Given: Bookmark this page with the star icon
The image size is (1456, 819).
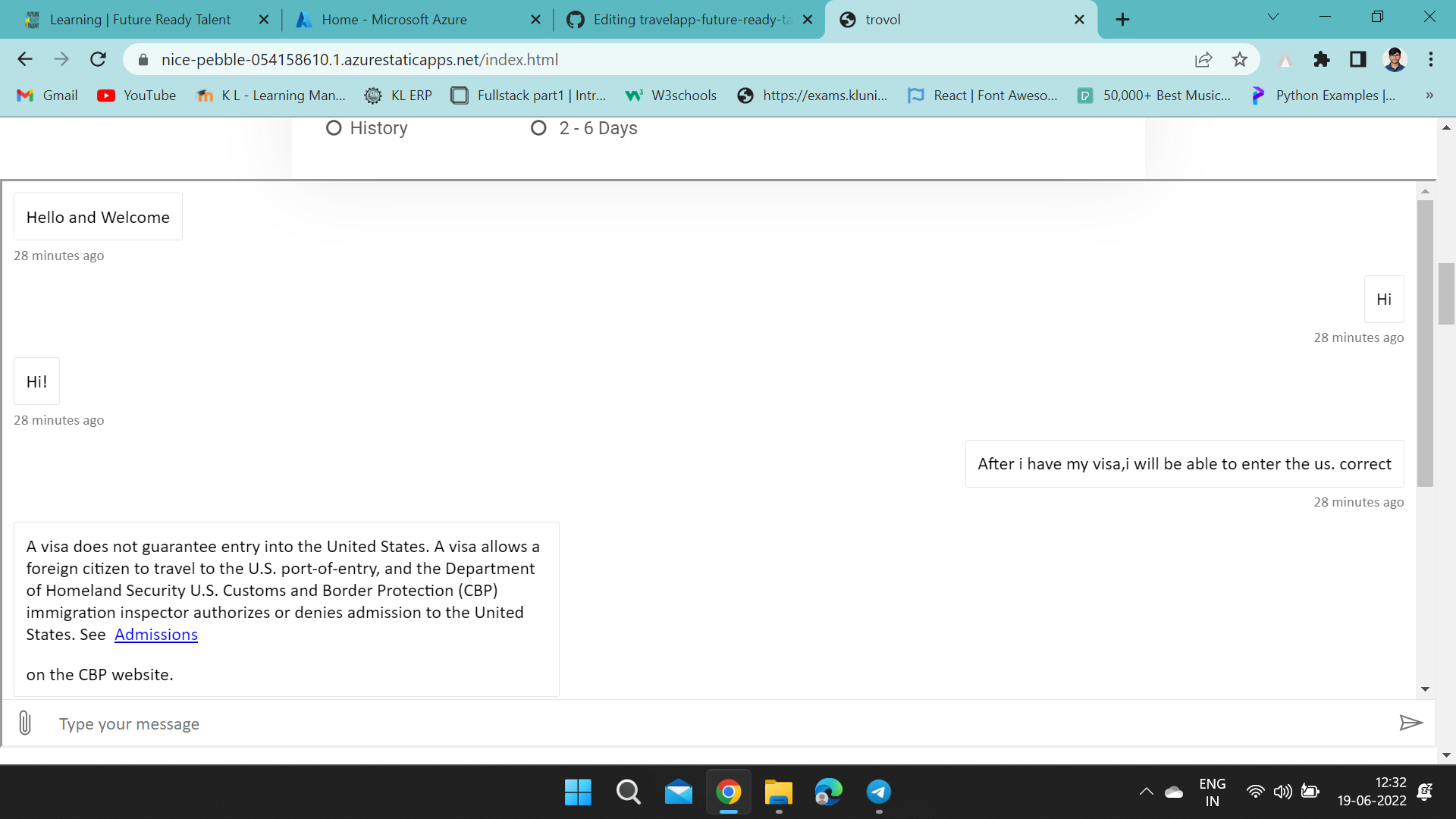Looking at the screenshot, I should pos(1240,59).
